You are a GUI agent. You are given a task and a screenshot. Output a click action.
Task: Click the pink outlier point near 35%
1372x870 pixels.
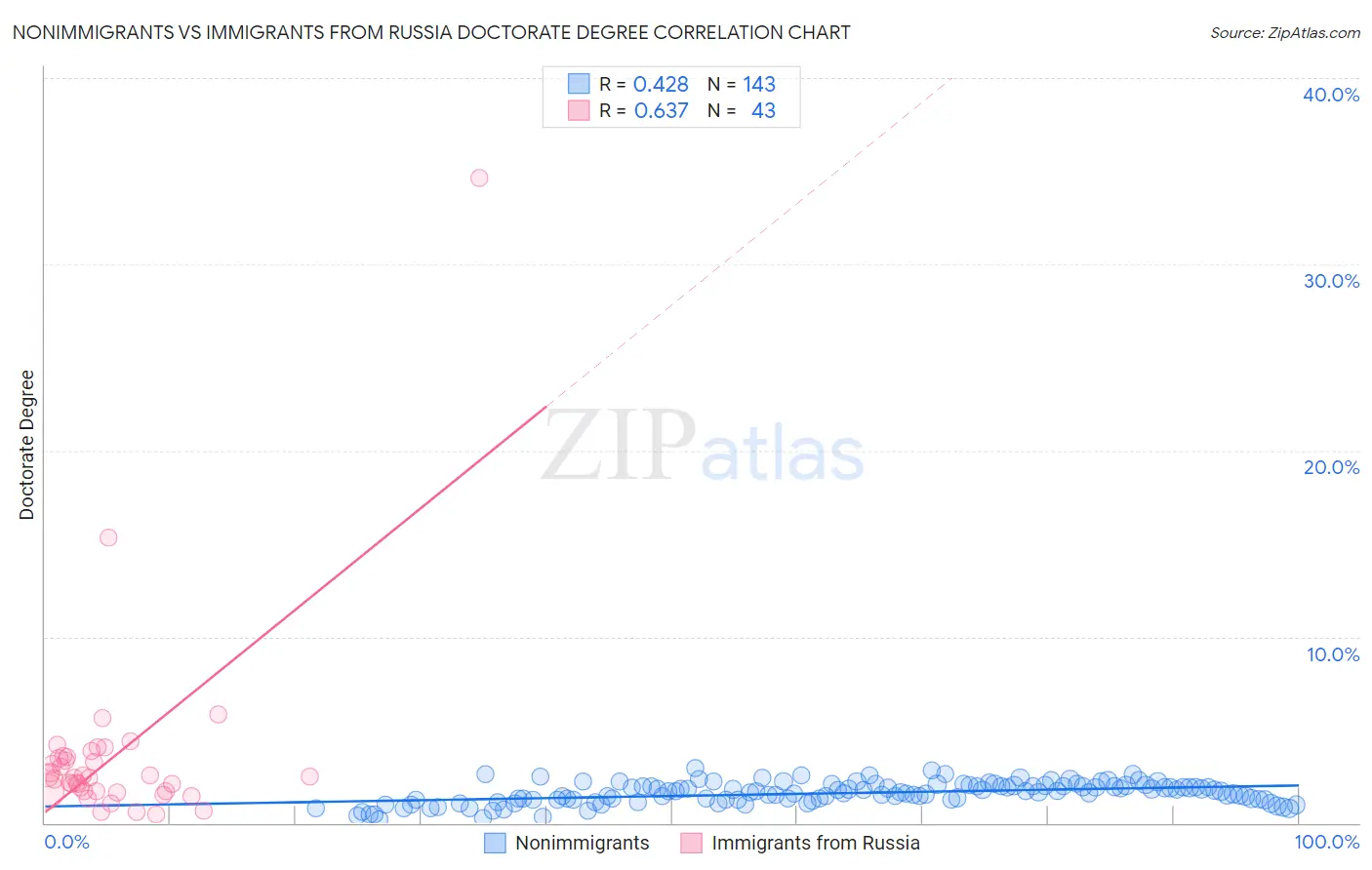479,178
